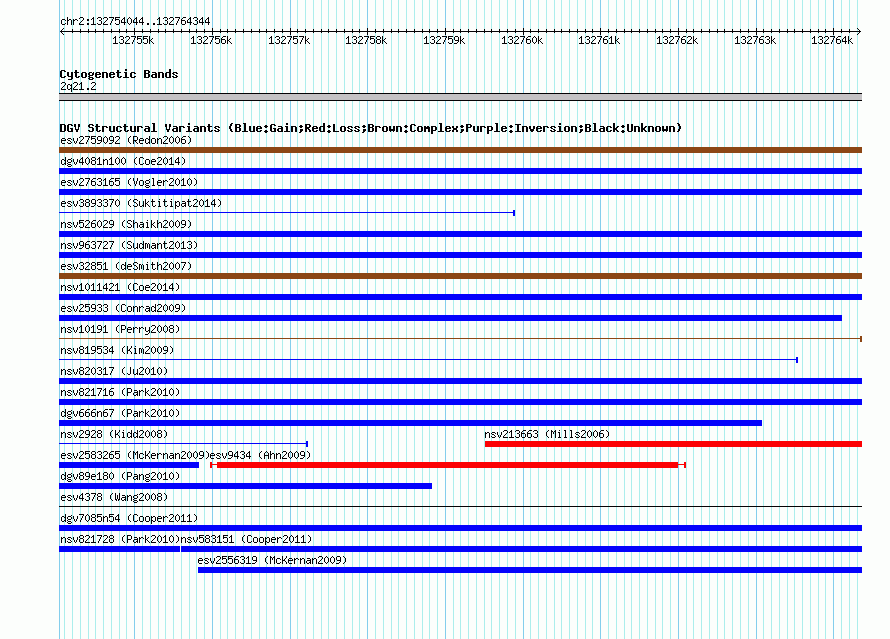The image size is (890, 639).
Task: Select the esv2556319 (McKernan2009) label
Action: point(272,560)
